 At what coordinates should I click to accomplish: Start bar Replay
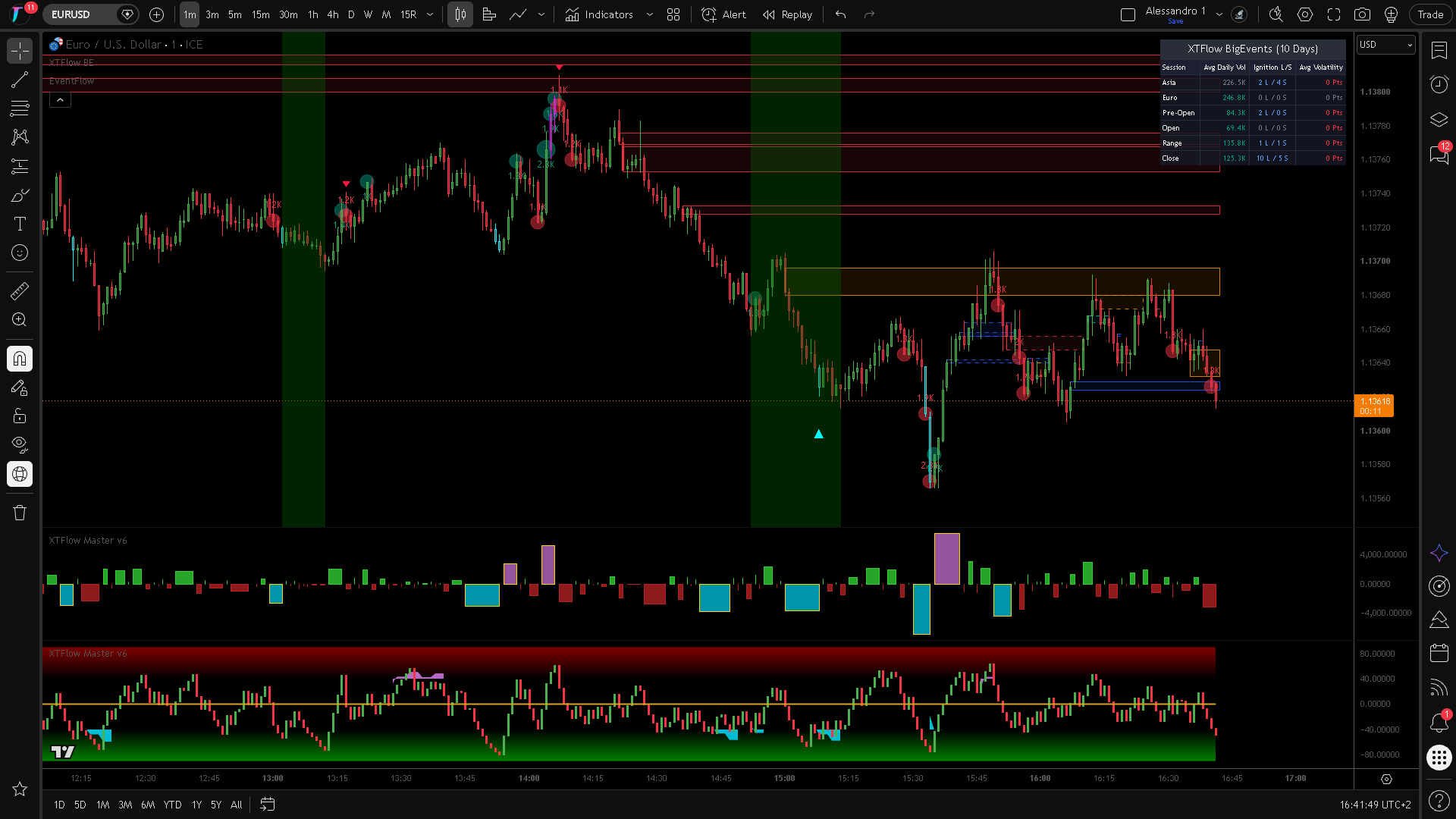click(787, 14)
